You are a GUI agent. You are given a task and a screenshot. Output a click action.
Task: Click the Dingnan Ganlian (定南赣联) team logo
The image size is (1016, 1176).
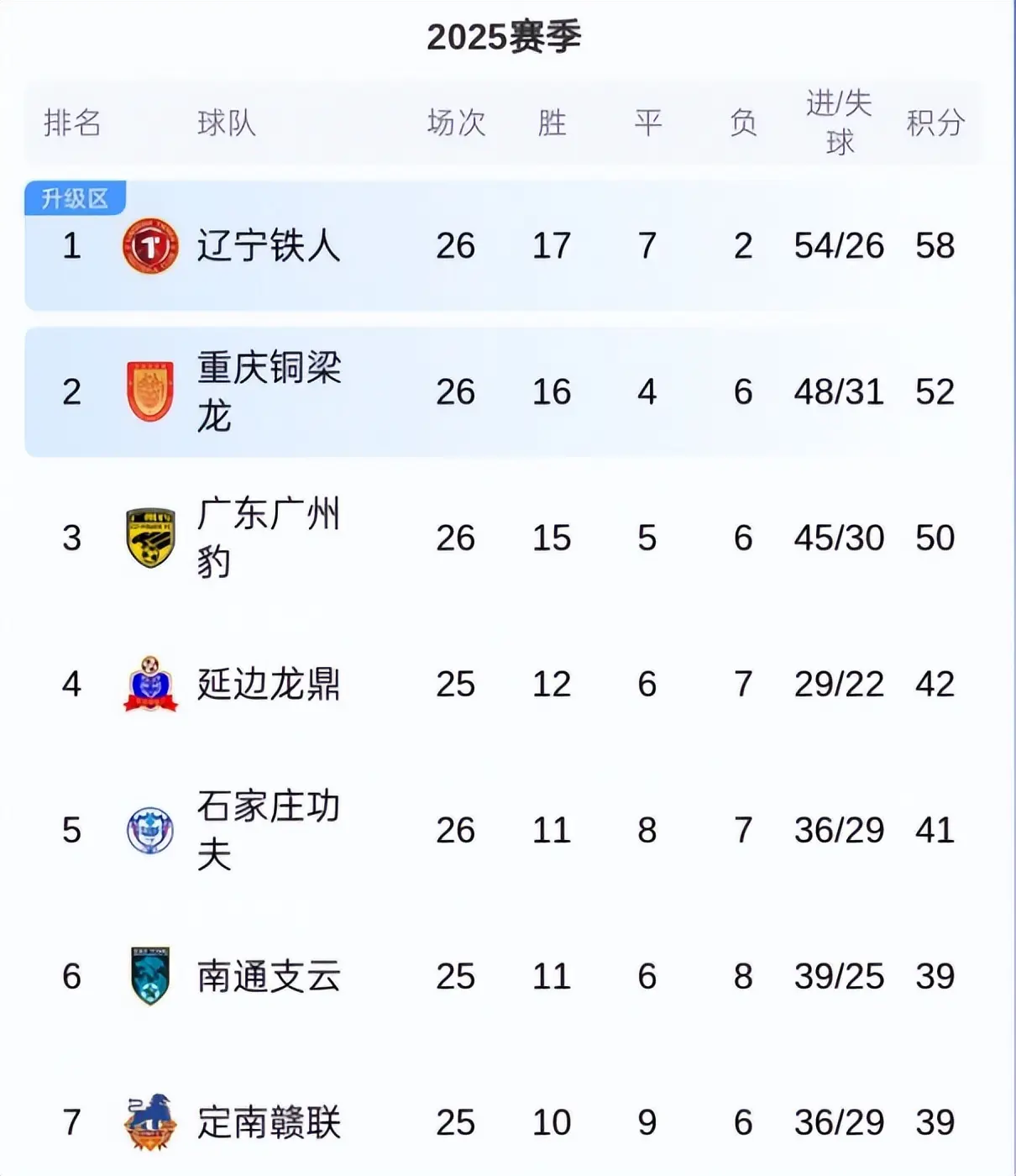tap(150, 1122)
